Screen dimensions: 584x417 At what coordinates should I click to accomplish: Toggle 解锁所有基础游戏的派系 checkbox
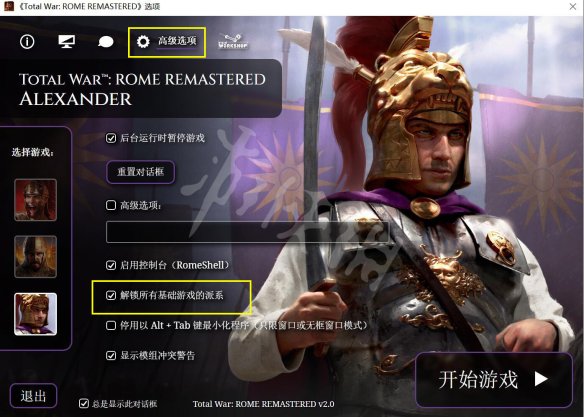(x=111, y=295)
